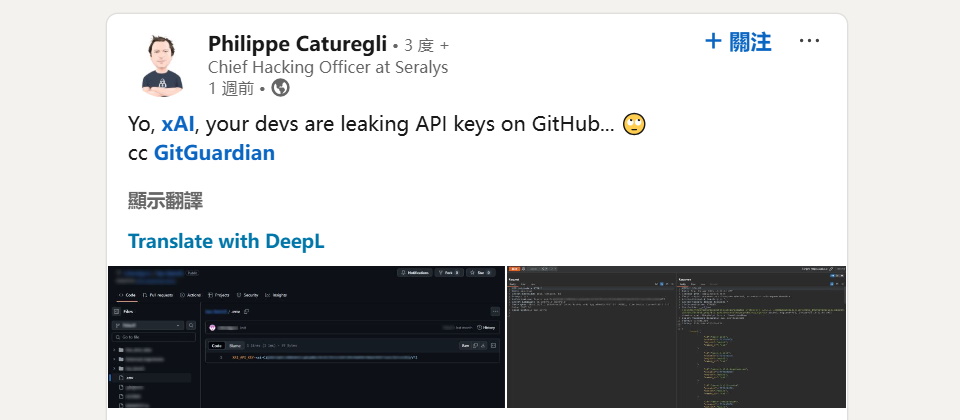Open the GitGuardian mention link
Viewport: 960px width, 420px height.
[x=214, y=153]
